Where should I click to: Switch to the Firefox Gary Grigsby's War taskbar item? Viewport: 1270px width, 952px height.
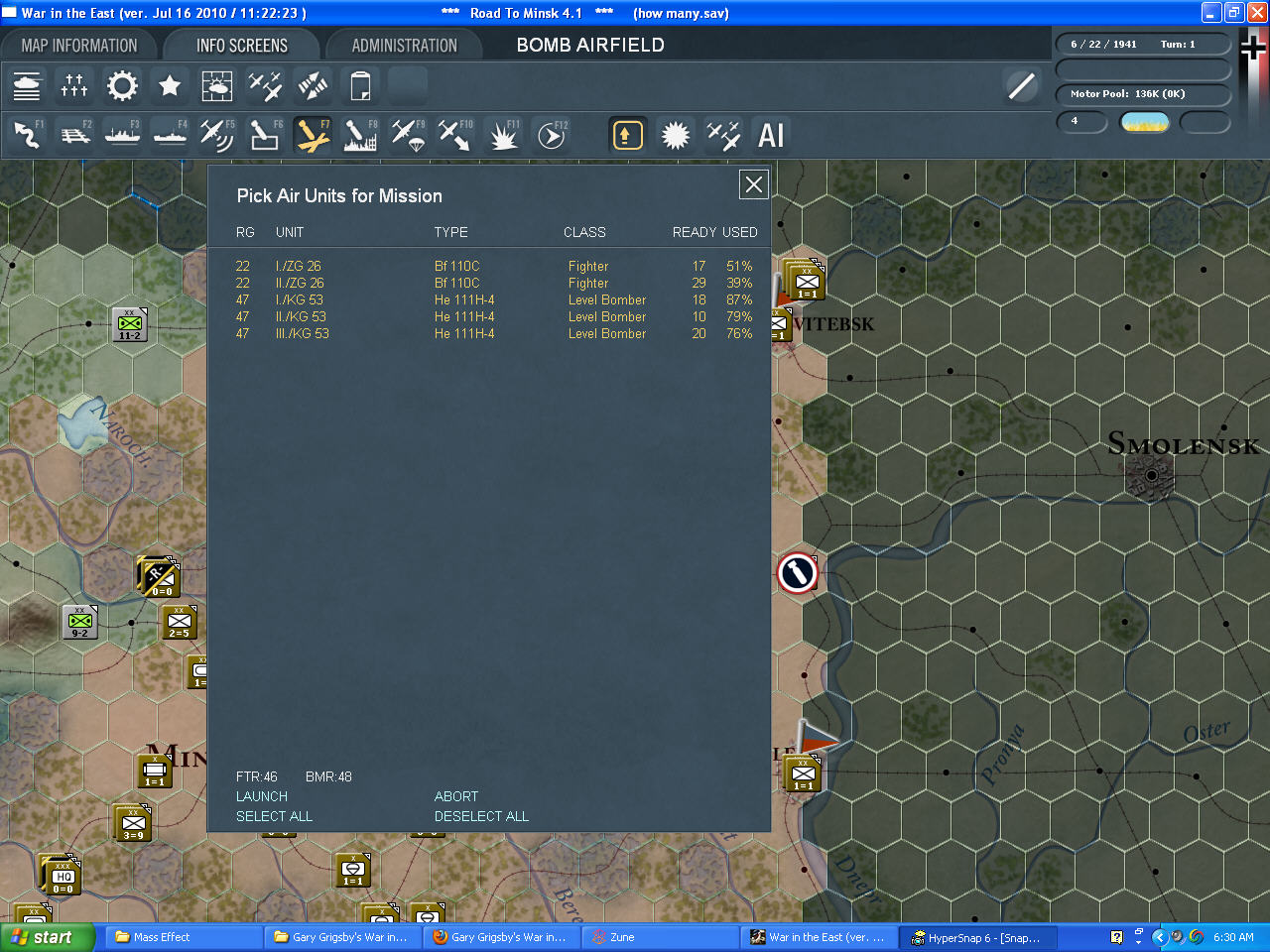click(x=501, y=937)
